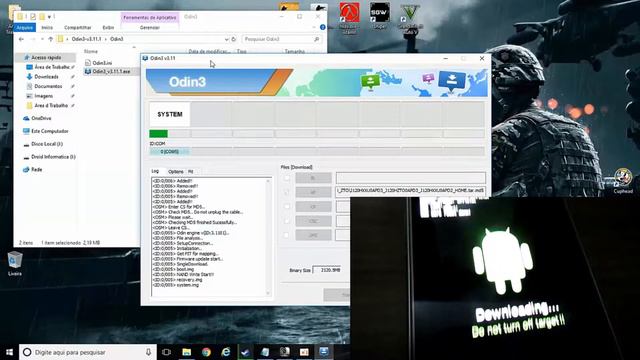Toggle the BL file checkbox in Odin
The height and width of the screenshot is (360, 640).
click(287, 178)
